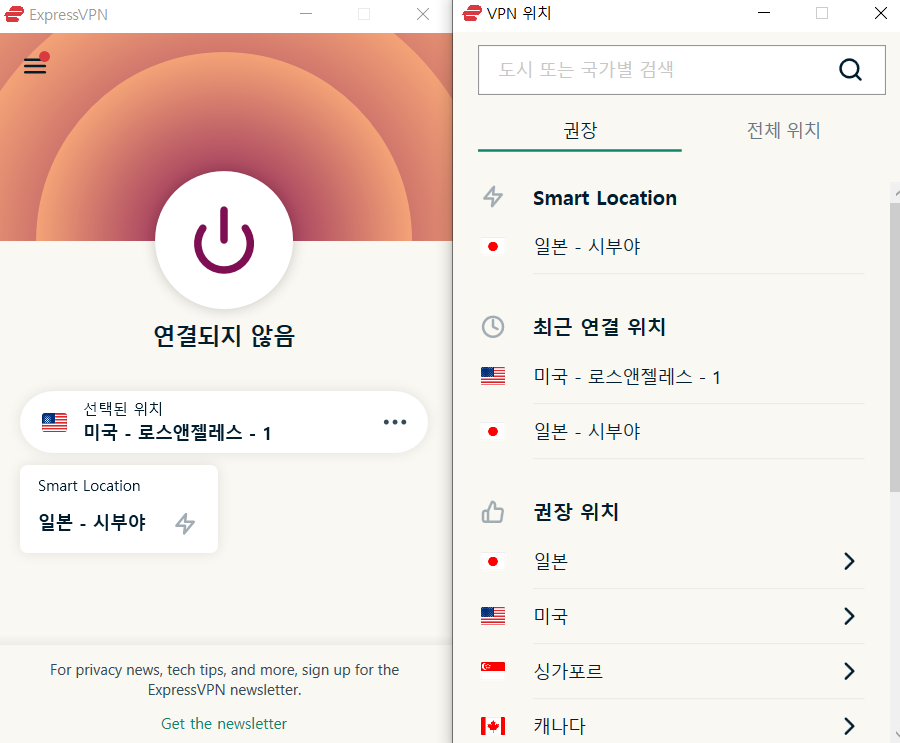This screenshot has width=900, height=743.
Task: Click the 최근 연결 위치 heading
Action: [x=599, y=327]
